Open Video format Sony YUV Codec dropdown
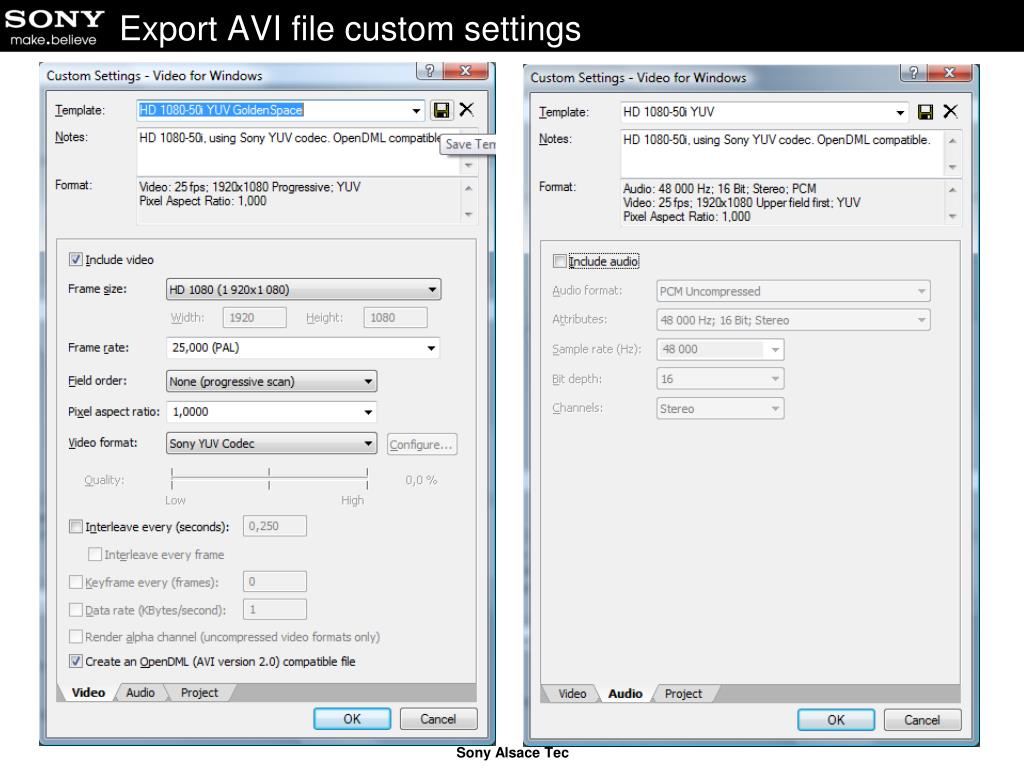 tap(272, 443)
